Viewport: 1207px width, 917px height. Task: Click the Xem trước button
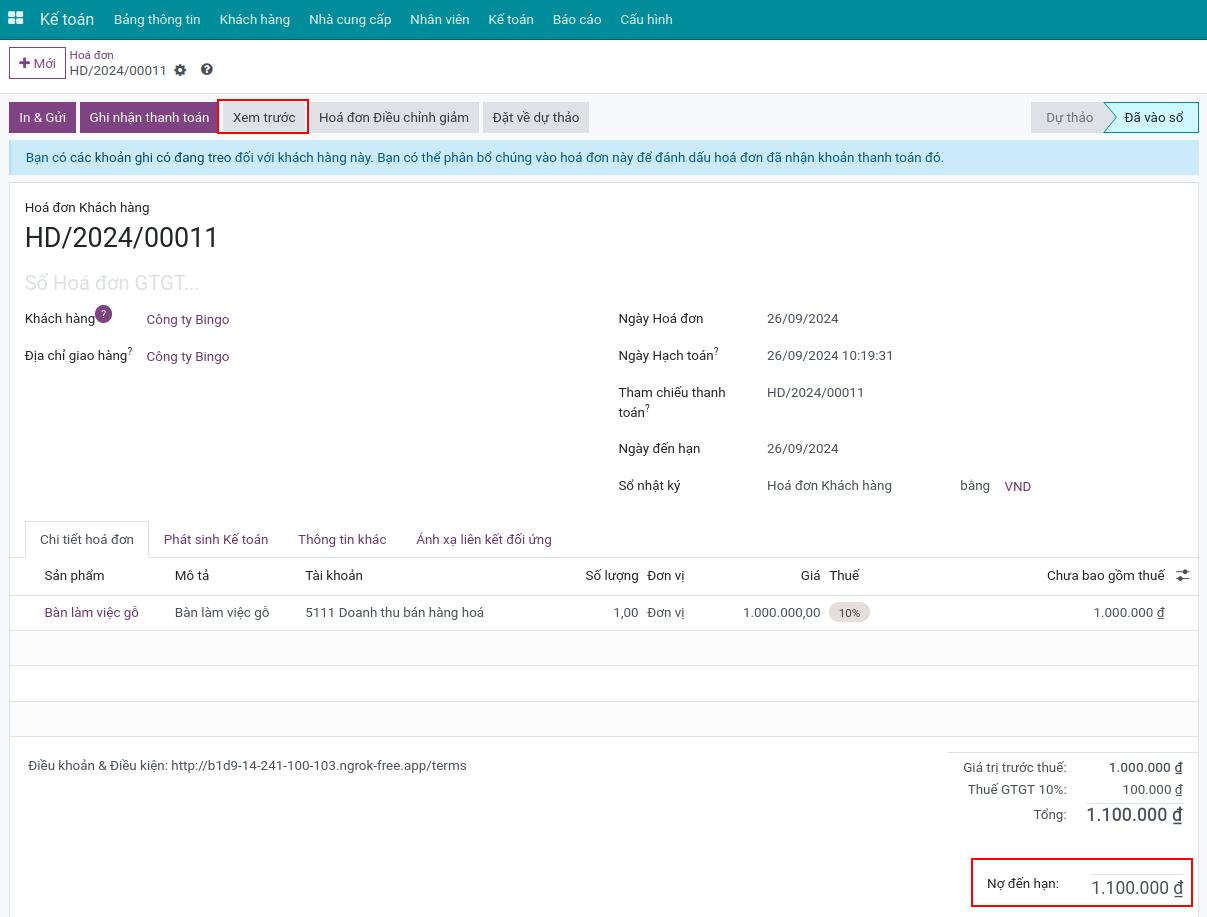[x=264, y=117]
